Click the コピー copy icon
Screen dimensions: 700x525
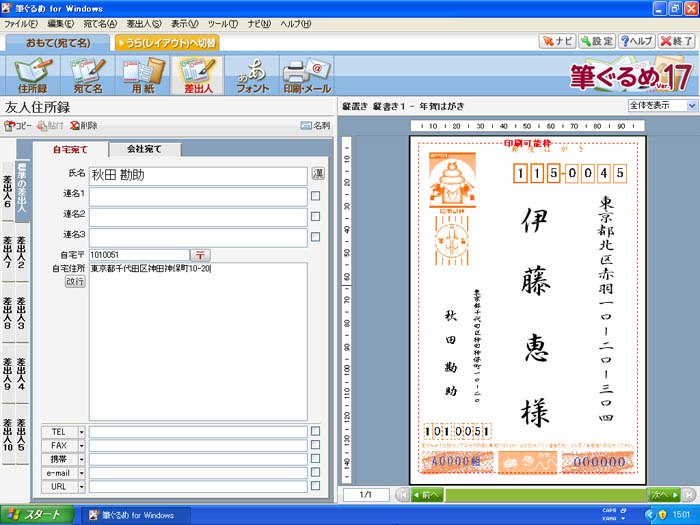tap(18, 126)
